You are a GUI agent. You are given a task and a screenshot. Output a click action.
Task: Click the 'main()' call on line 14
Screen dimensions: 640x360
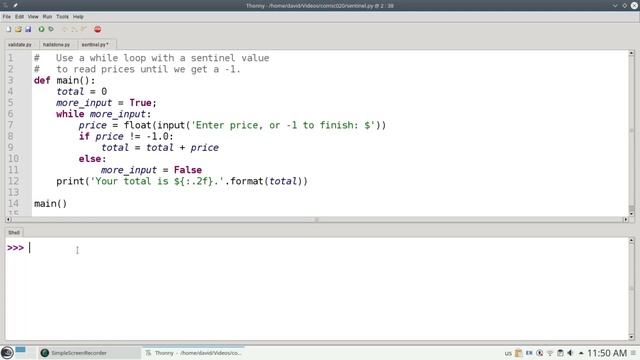51,204
